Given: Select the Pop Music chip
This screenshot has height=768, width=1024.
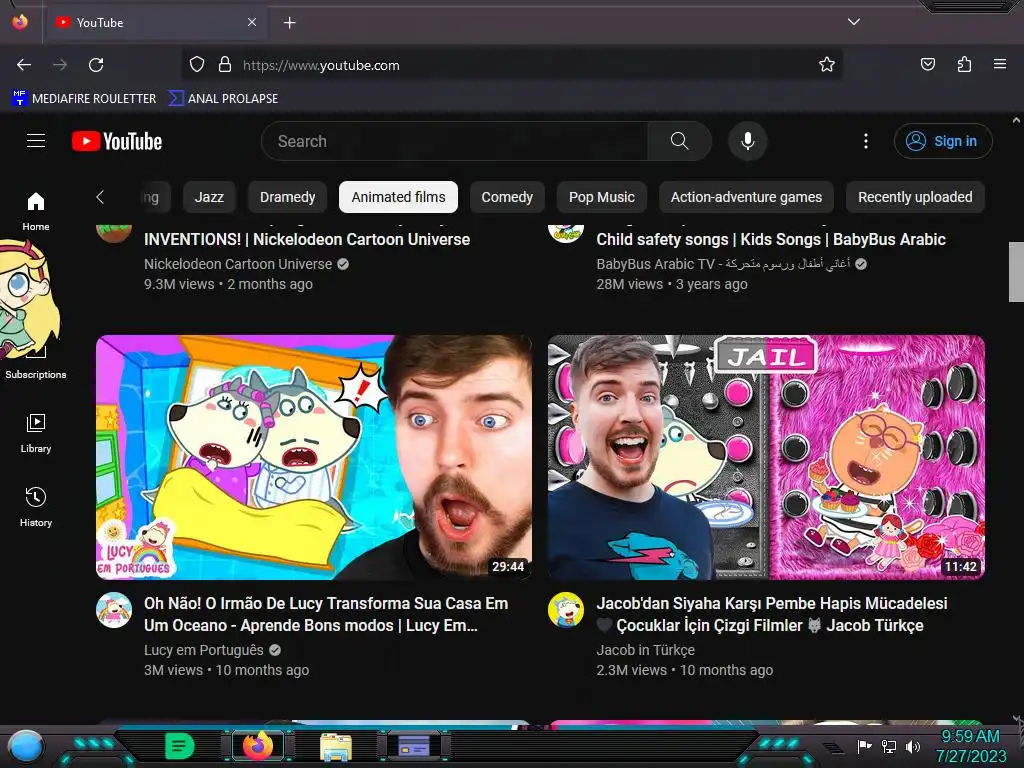Looking at the screenshot, I should pos(601,197).
